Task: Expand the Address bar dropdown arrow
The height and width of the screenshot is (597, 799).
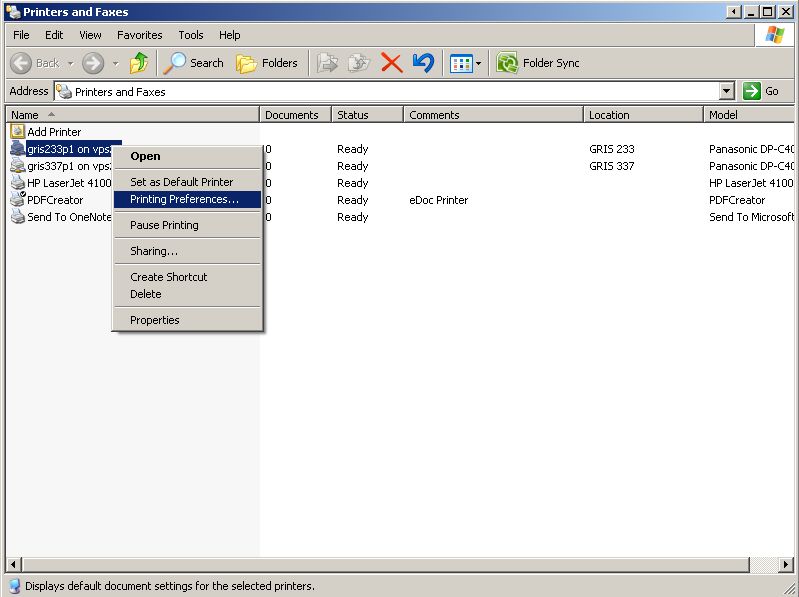Action: point(727,91)
